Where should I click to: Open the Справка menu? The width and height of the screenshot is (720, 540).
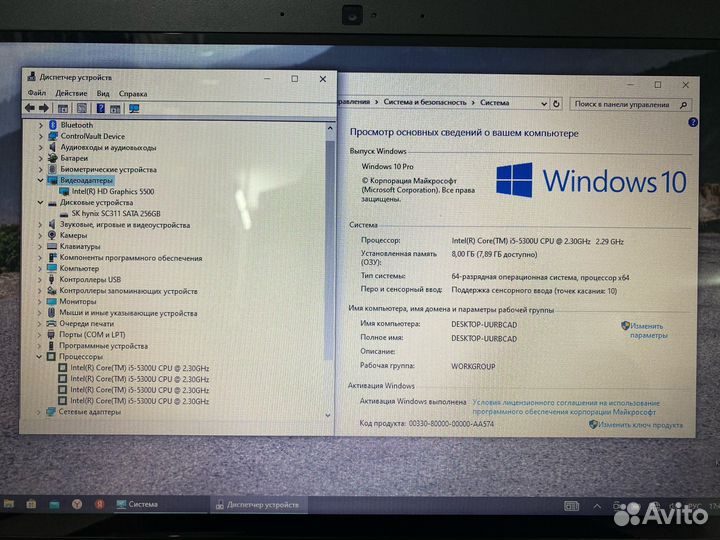(133, 94)
